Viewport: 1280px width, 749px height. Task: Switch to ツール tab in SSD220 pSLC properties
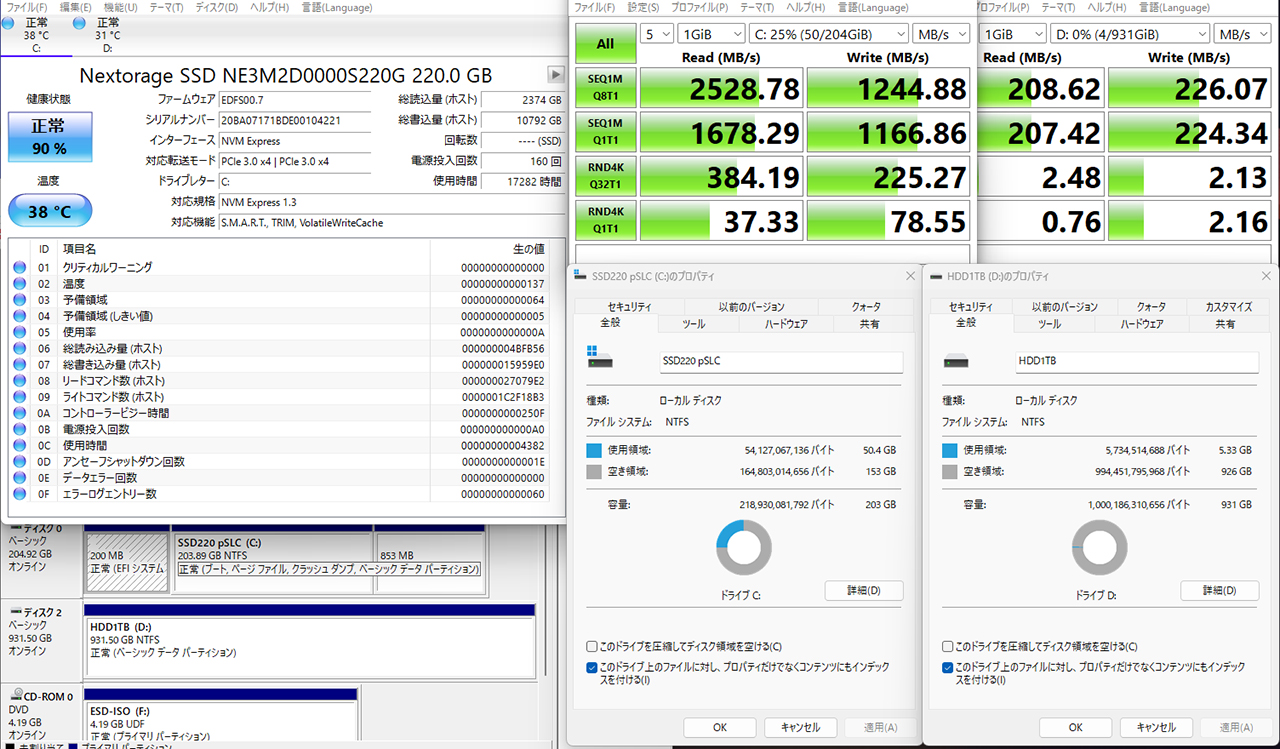pyautogui.click(x=693, y=324)
